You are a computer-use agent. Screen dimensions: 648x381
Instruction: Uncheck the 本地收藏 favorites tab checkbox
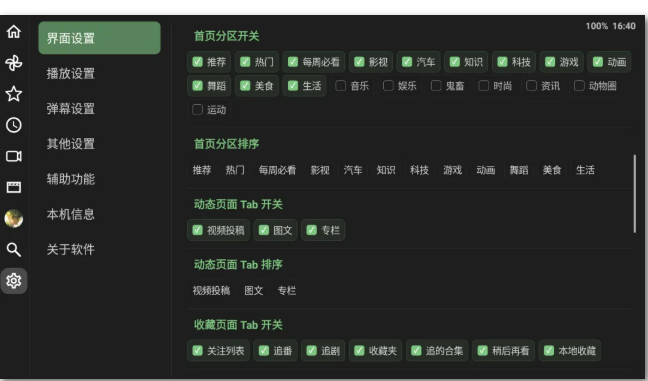point(549,350)
